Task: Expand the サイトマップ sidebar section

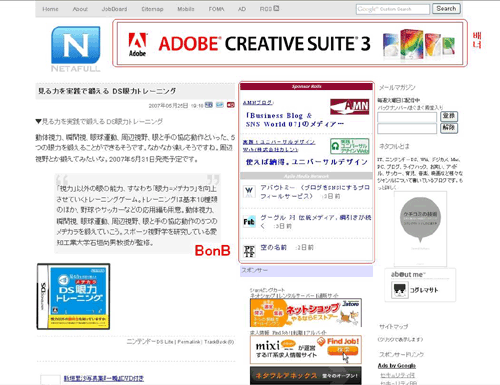Action: point(394,327)
